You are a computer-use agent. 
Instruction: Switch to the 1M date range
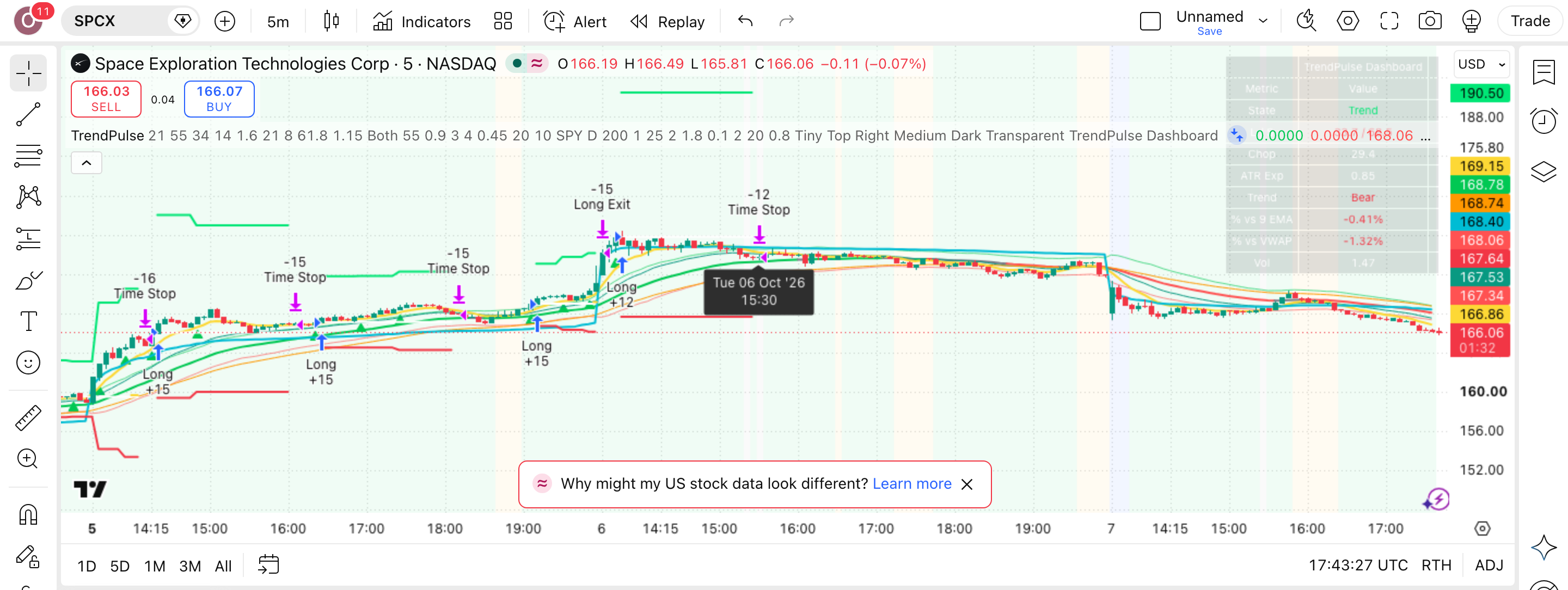click(155, 566)
